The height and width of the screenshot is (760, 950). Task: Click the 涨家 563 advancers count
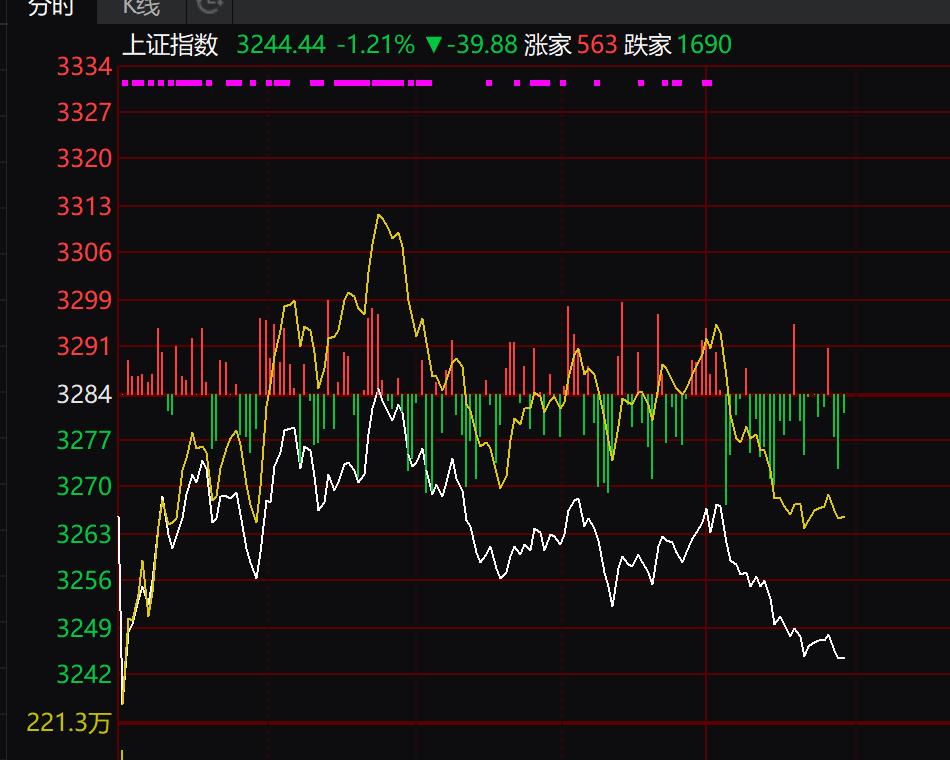pos(571,45)
